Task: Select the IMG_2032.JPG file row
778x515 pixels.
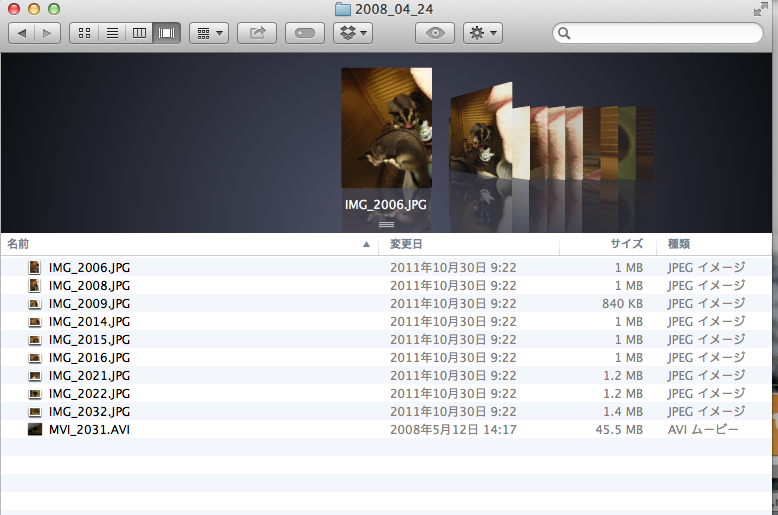Action: [x=386, y=412]
